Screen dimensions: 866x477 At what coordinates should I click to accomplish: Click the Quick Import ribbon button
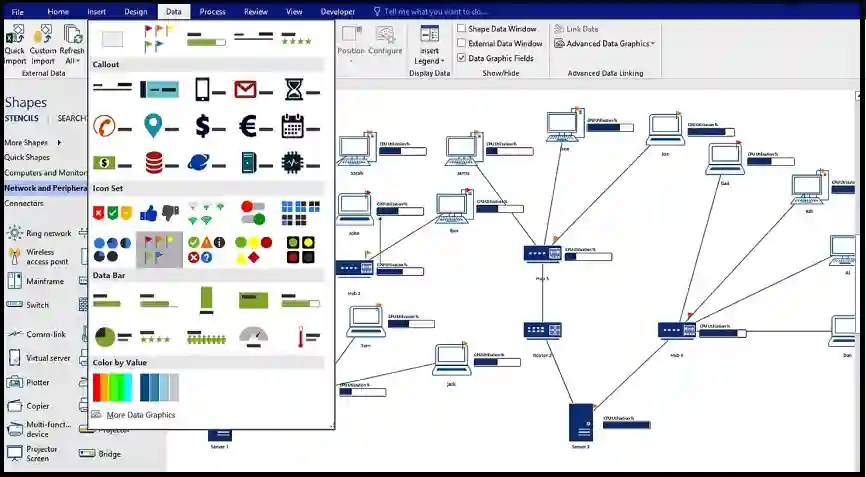14,45
